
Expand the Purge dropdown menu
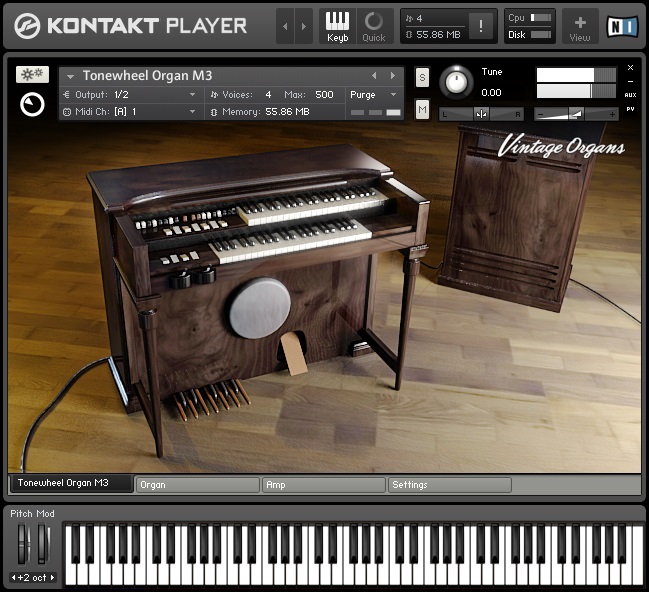[x=374, y=95]
